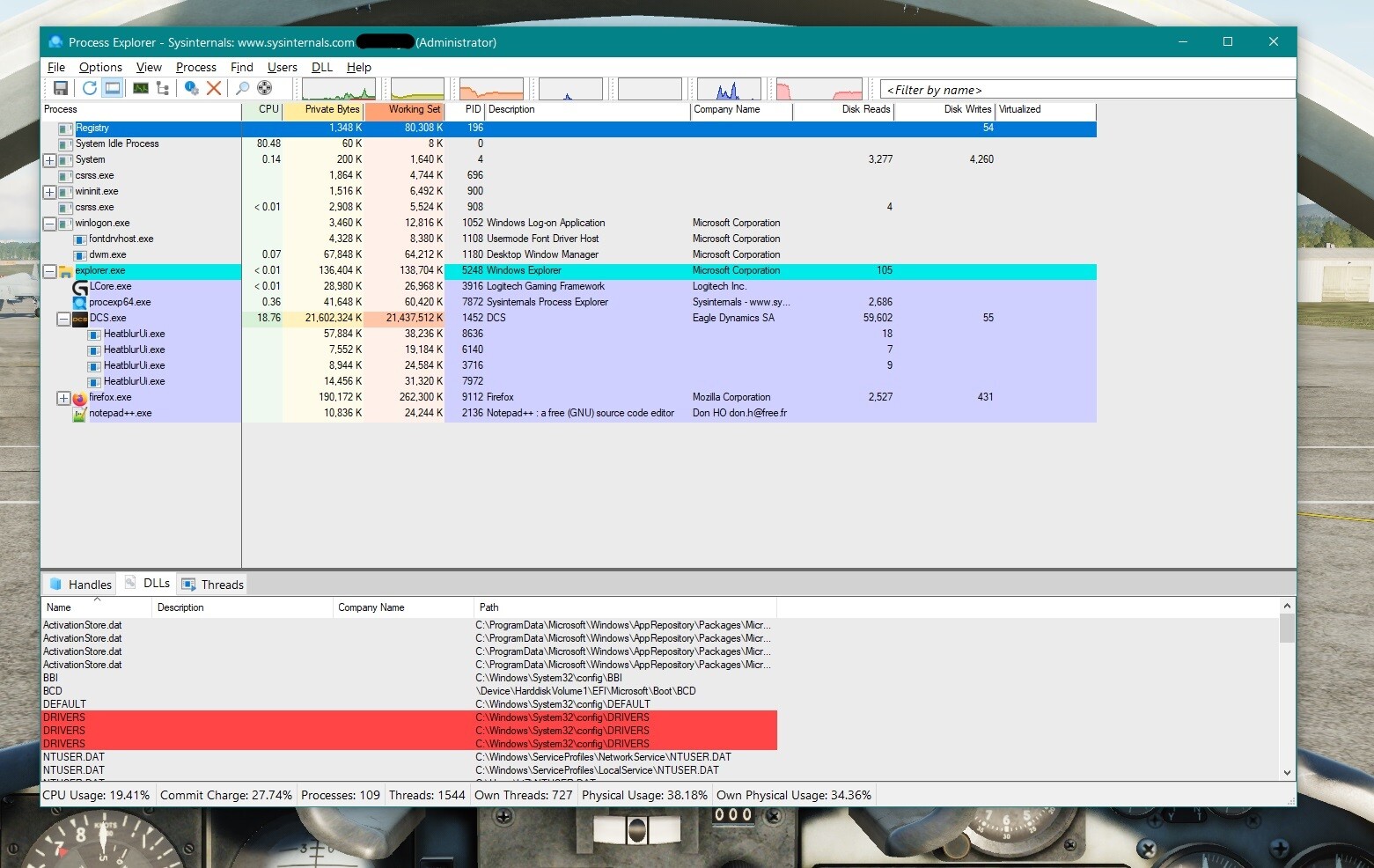Select the HeatblurUi.exe row with PID 7972
Screen dimensions: 1374x868
(x=569, y=382)
